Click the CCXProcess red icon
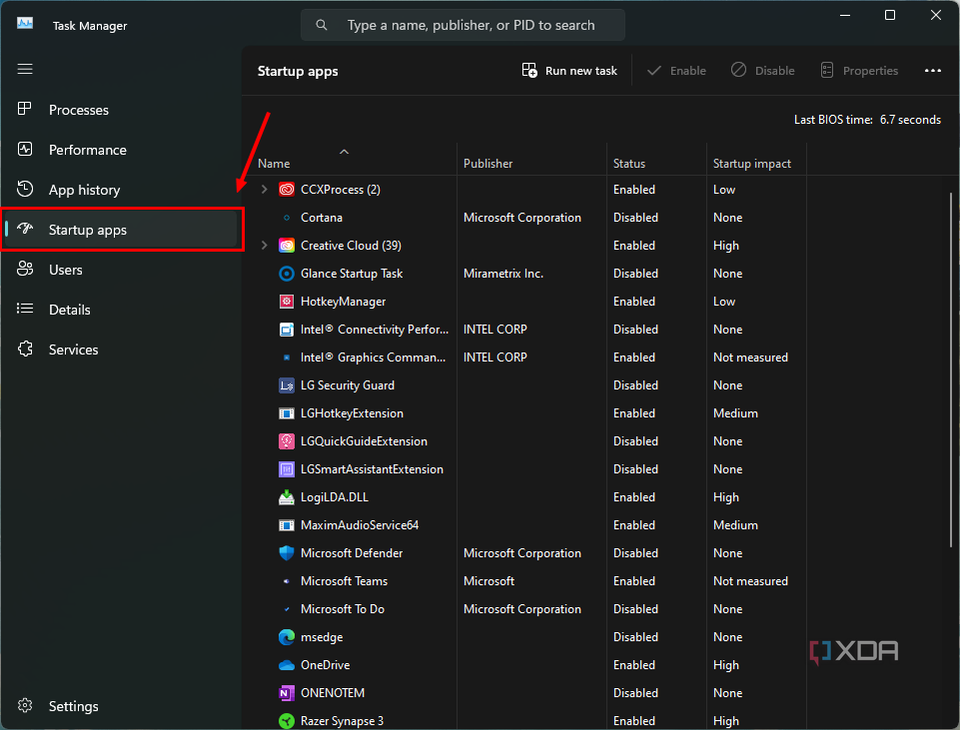Image resolution: width=960 pixels, height=730 pixels. coord(287,189)
